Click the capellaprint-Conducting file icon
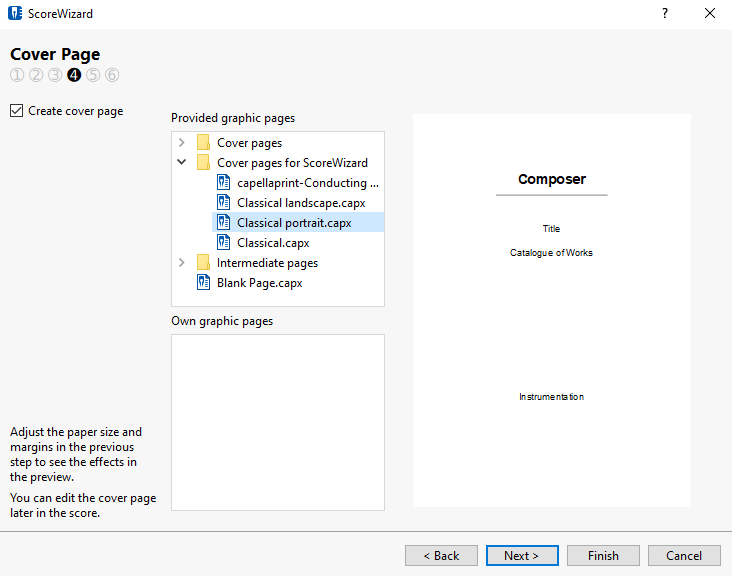This screenshot has width=732, height=576. [x=224, y=183]
